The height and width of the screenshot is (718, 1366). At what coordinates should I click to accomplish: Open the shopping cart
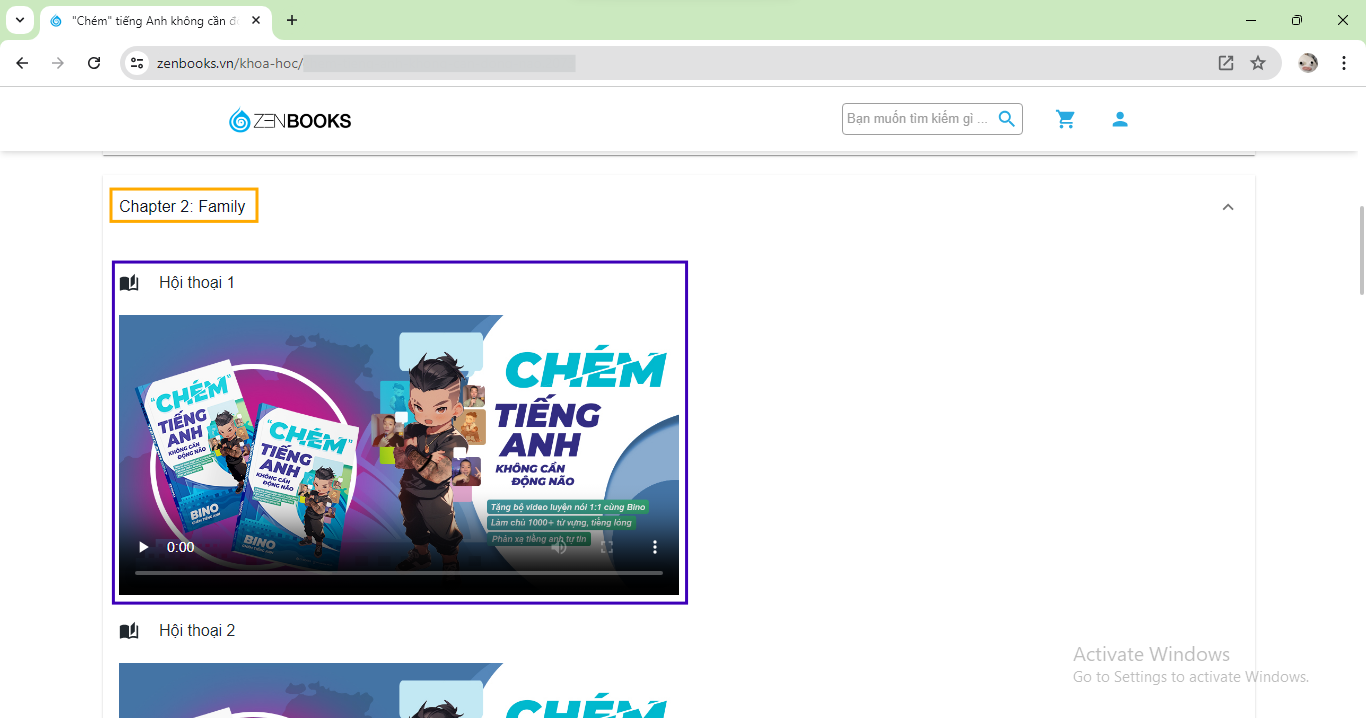tap(1066, 119)
